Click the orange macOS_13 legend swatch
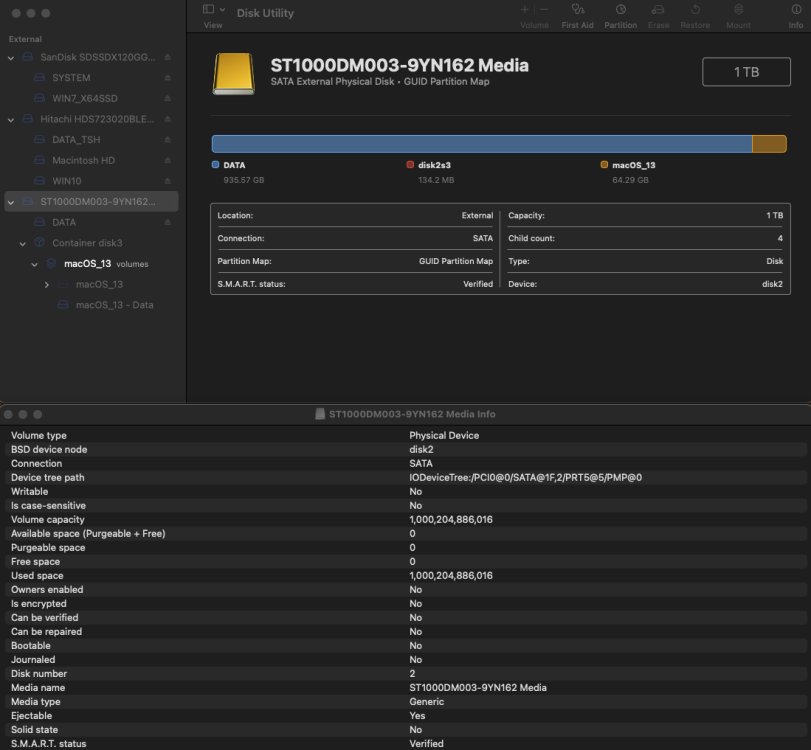The height and width of the screenshot is (750, 811). [x=604, y=164]
